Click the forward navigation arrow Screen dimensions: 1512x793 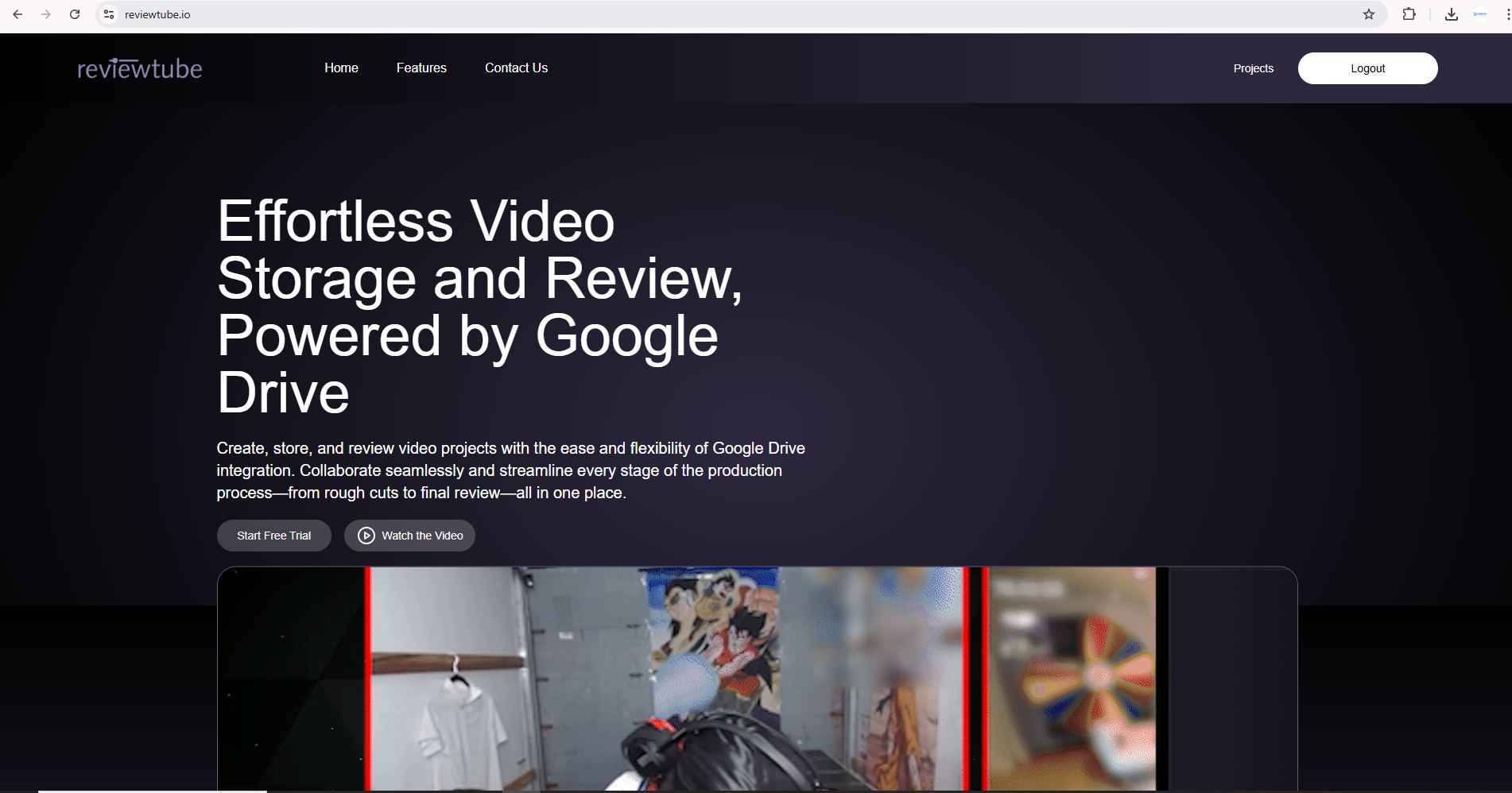tap(46, 14)
